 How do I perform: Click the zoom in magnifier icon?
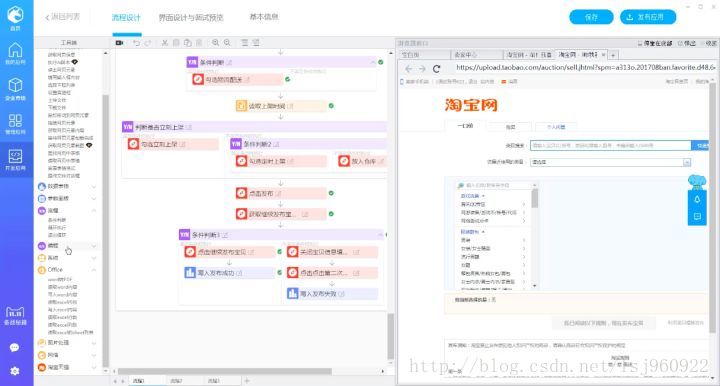pos(215,43)
